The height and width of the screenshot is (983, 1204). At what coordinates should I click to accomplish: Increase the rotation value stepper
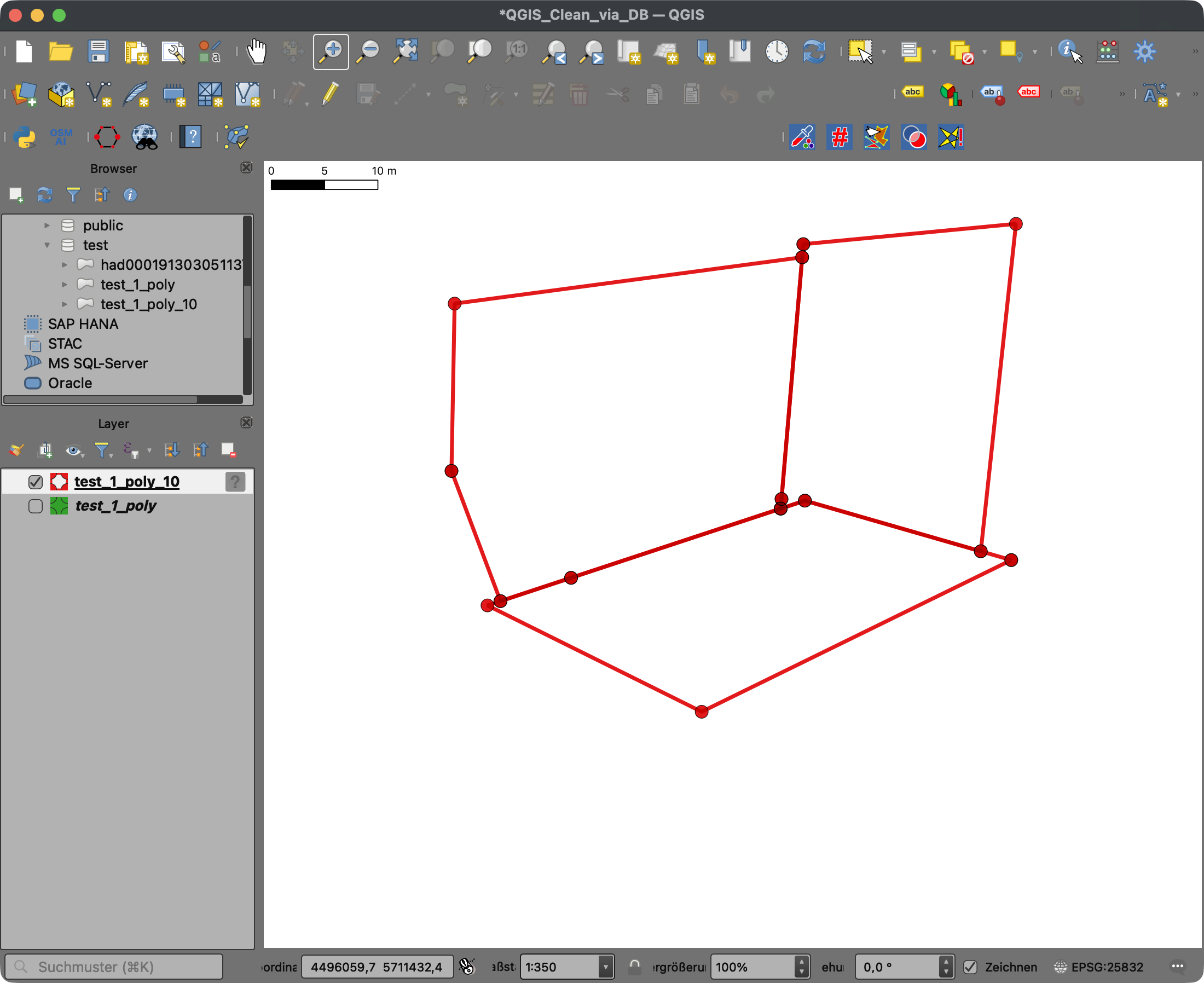pos(945,962)
